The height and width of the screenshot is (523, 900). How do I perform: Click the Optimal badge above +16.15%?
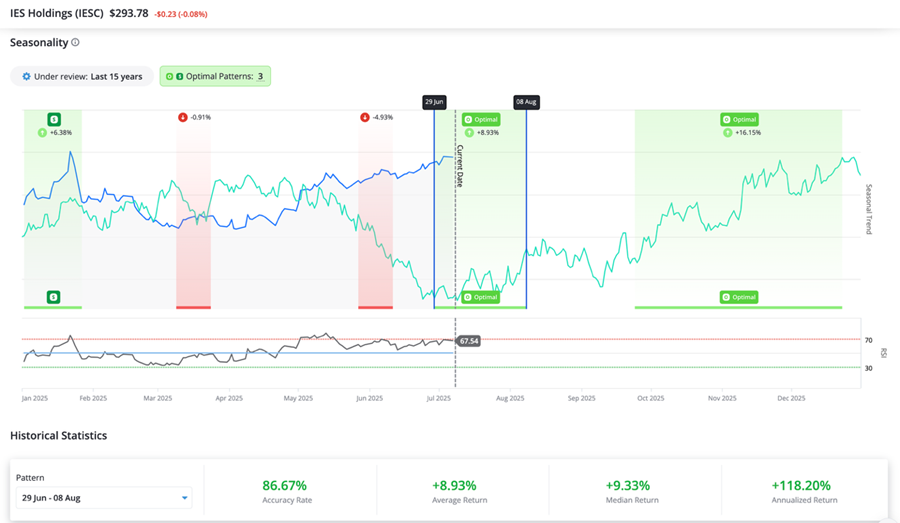tap(739, 119)
